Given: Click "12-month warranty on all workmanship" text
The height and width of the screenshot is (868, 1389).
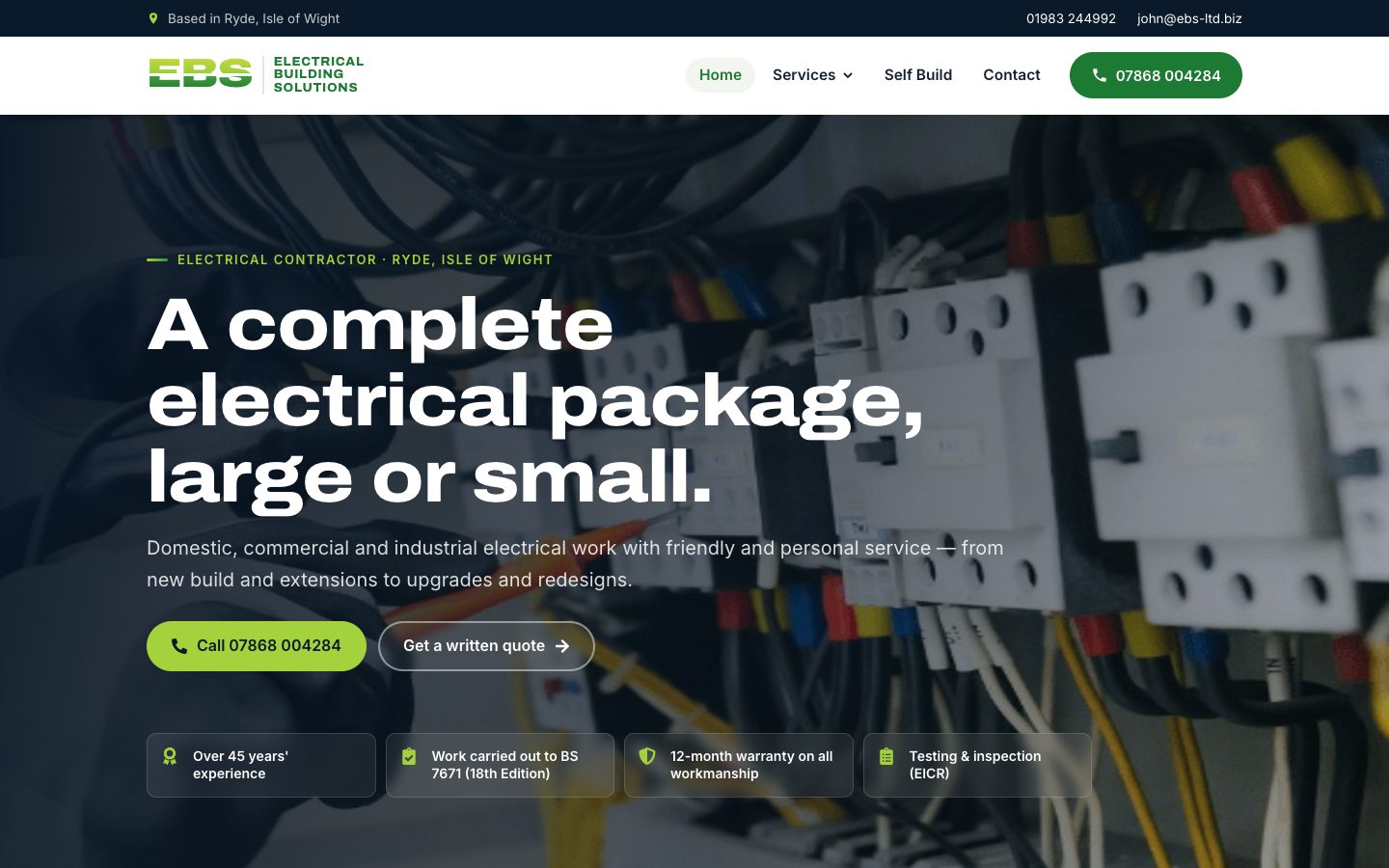Looking at the screenshot, I should [751, 765].
